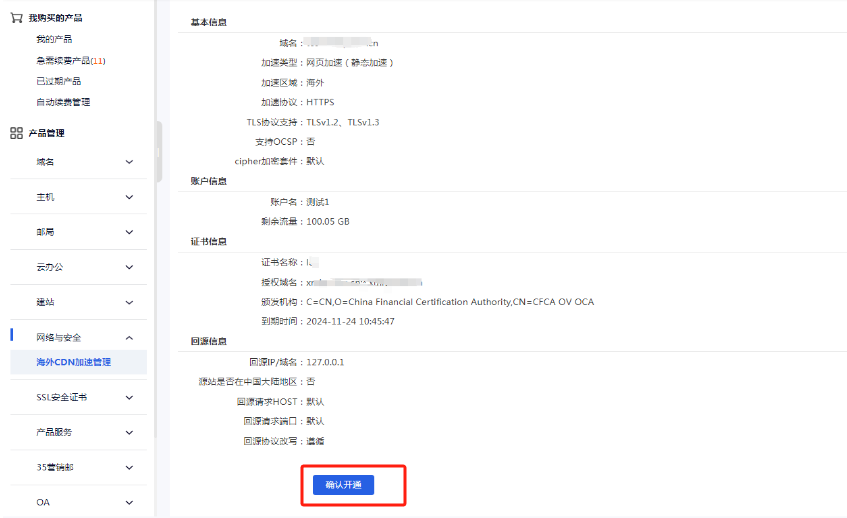
Task: Expand the 云办公 section chevron
Action: [129, 267]
